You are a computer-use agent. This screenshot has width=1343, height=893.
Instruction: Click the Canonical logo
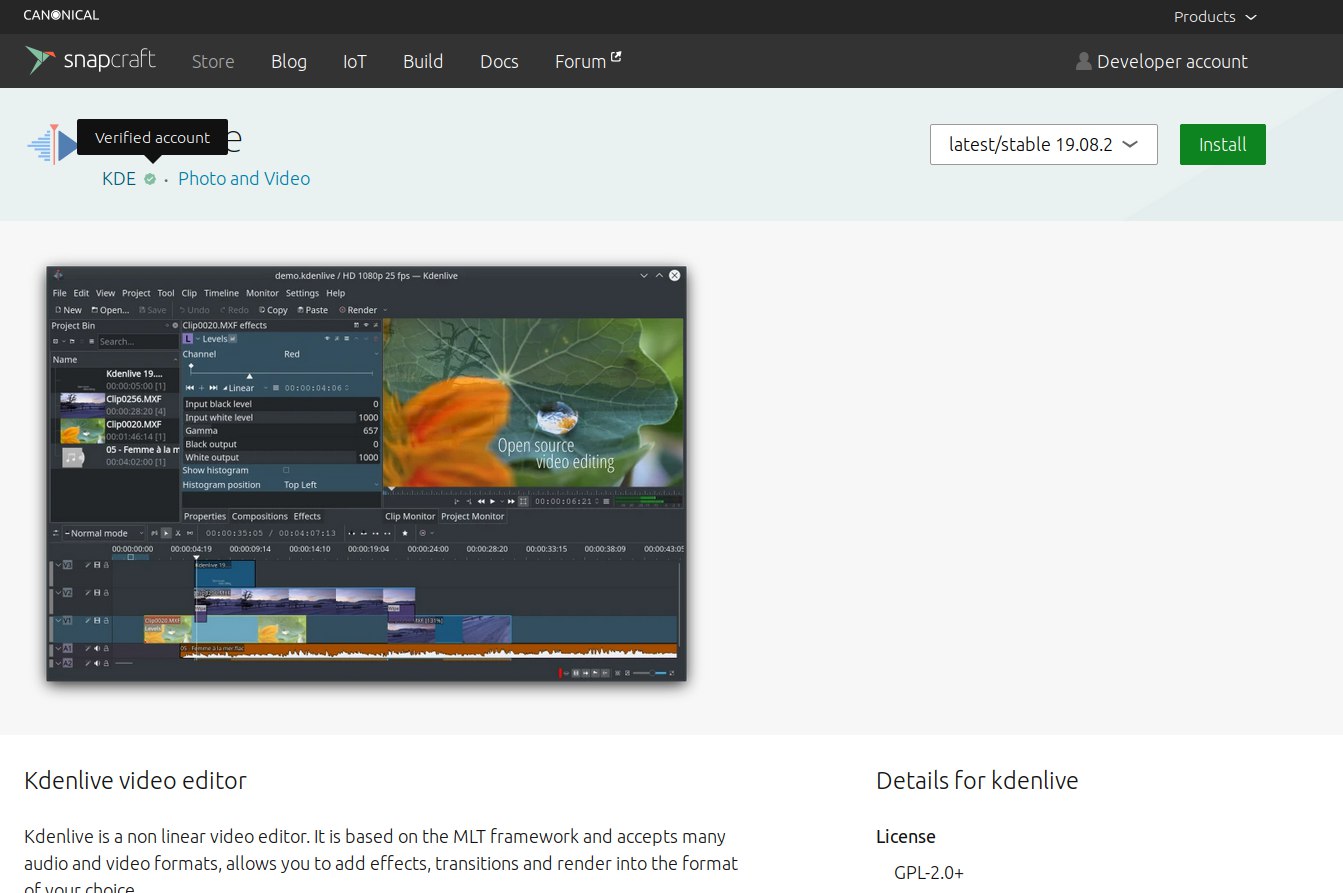pyautogui.click(x=61, y=15)
